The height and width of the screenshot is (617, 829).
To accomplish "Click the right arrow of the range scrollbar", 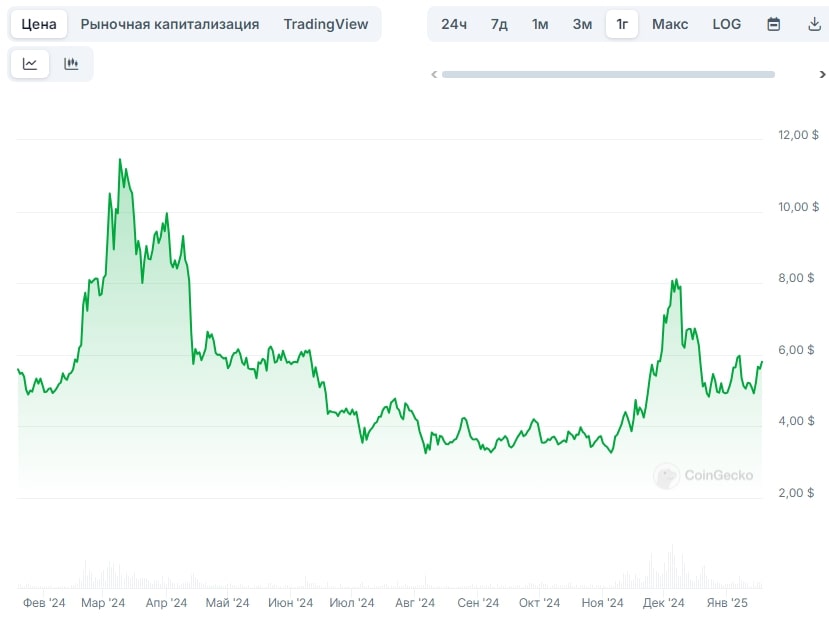I will 822,75.
